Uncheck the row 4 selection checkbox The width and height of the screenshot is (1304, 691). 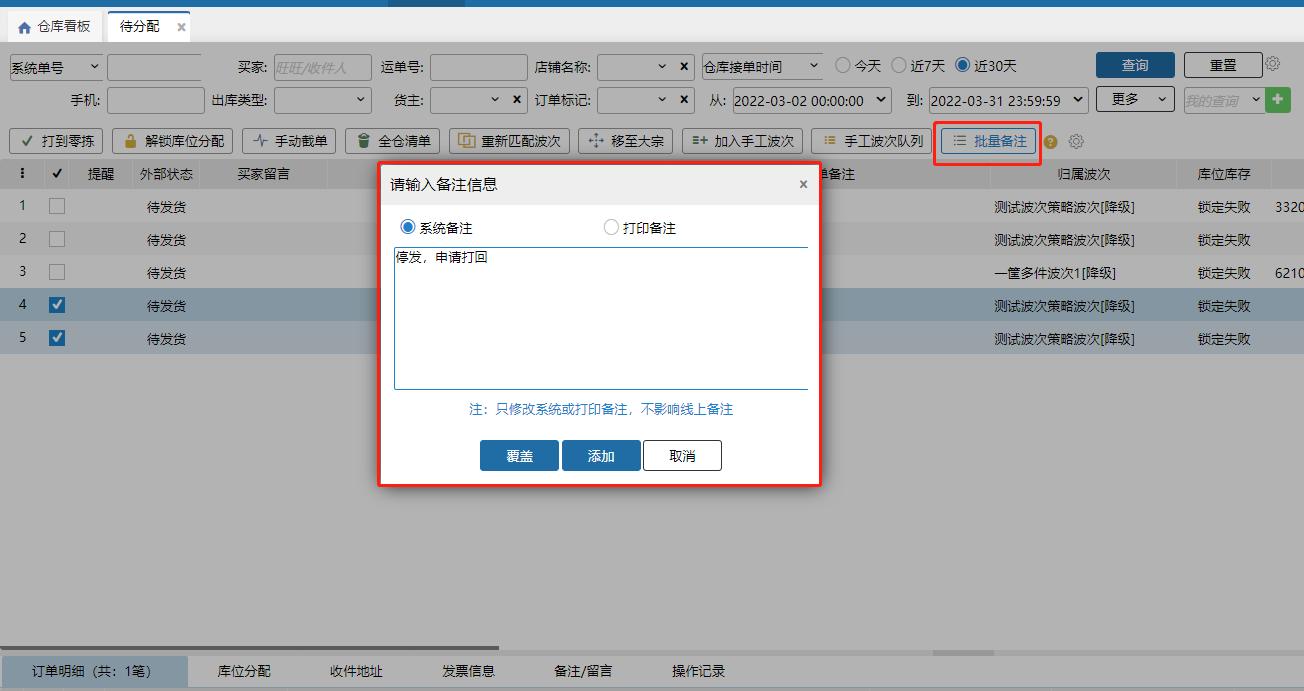[x=56, y=305]
